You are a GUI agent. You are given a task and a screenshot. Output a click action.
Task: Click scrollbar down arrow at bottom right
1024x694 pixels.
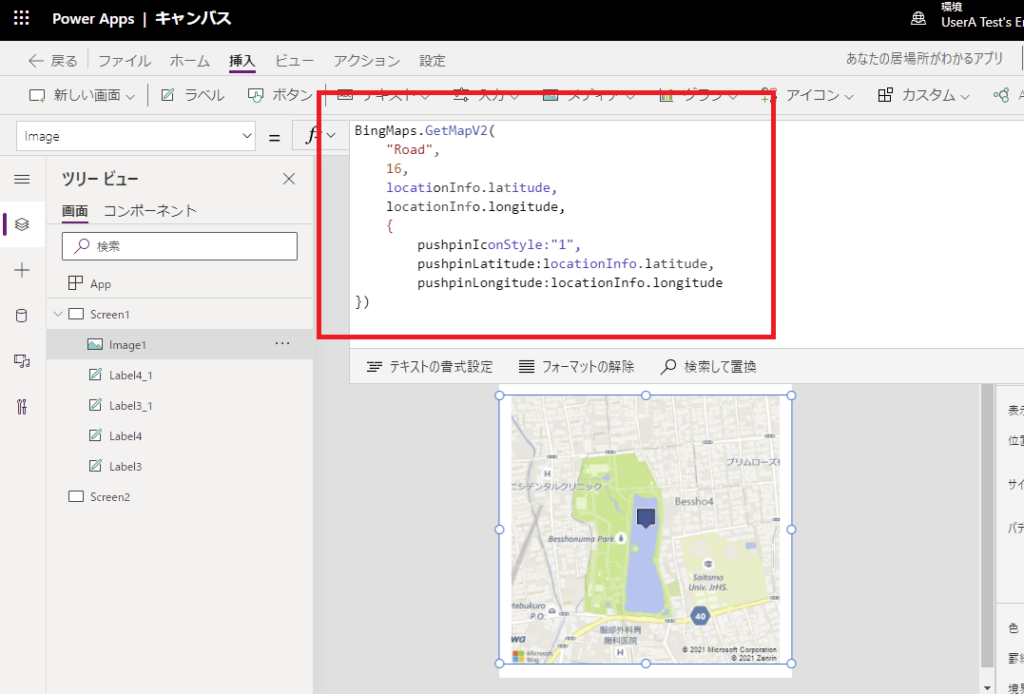987,687
